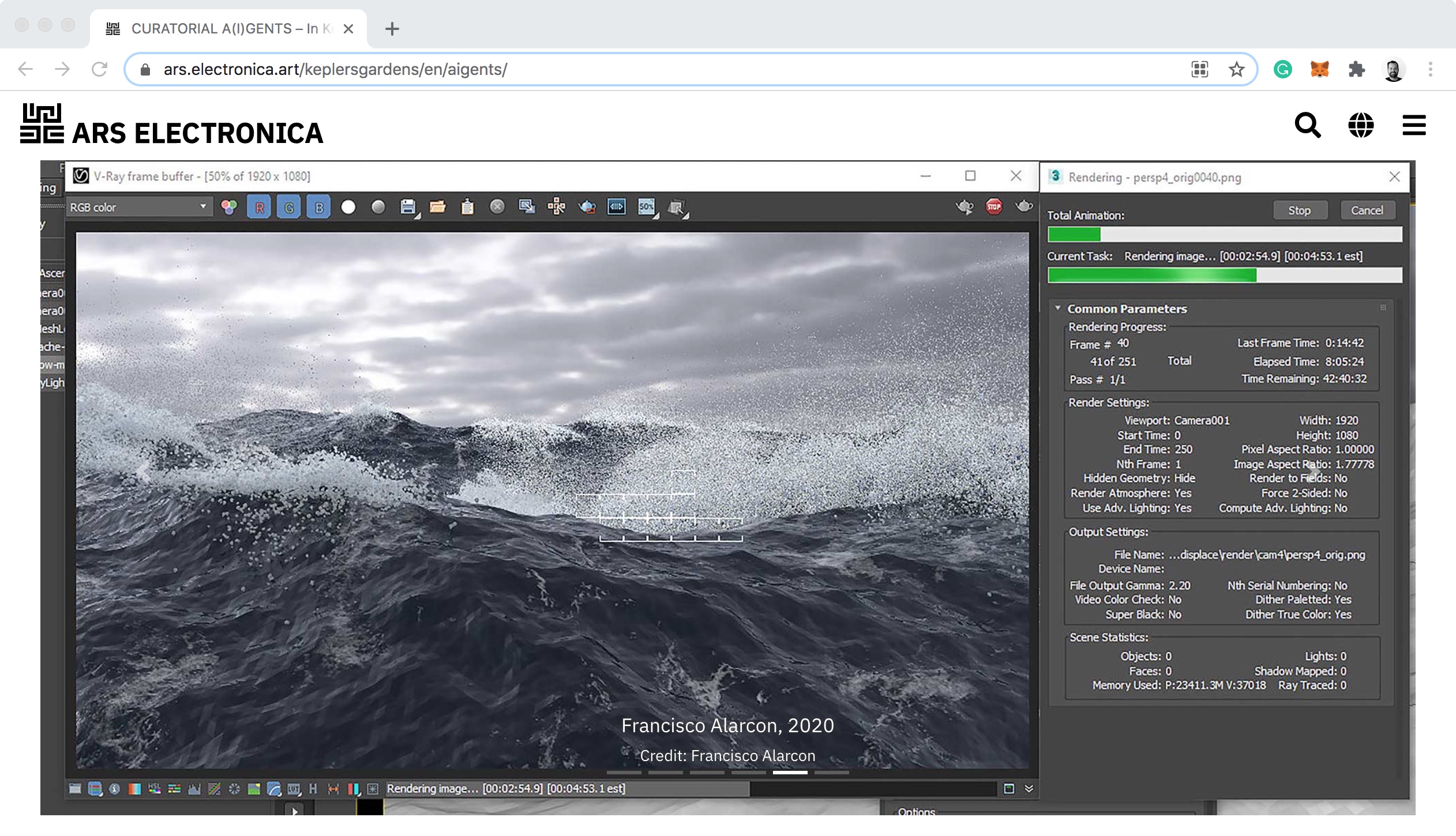The image size is (1456, 836).
Task: Expand the double chevron in frame buffer status bar
Action: point(1029,789)
